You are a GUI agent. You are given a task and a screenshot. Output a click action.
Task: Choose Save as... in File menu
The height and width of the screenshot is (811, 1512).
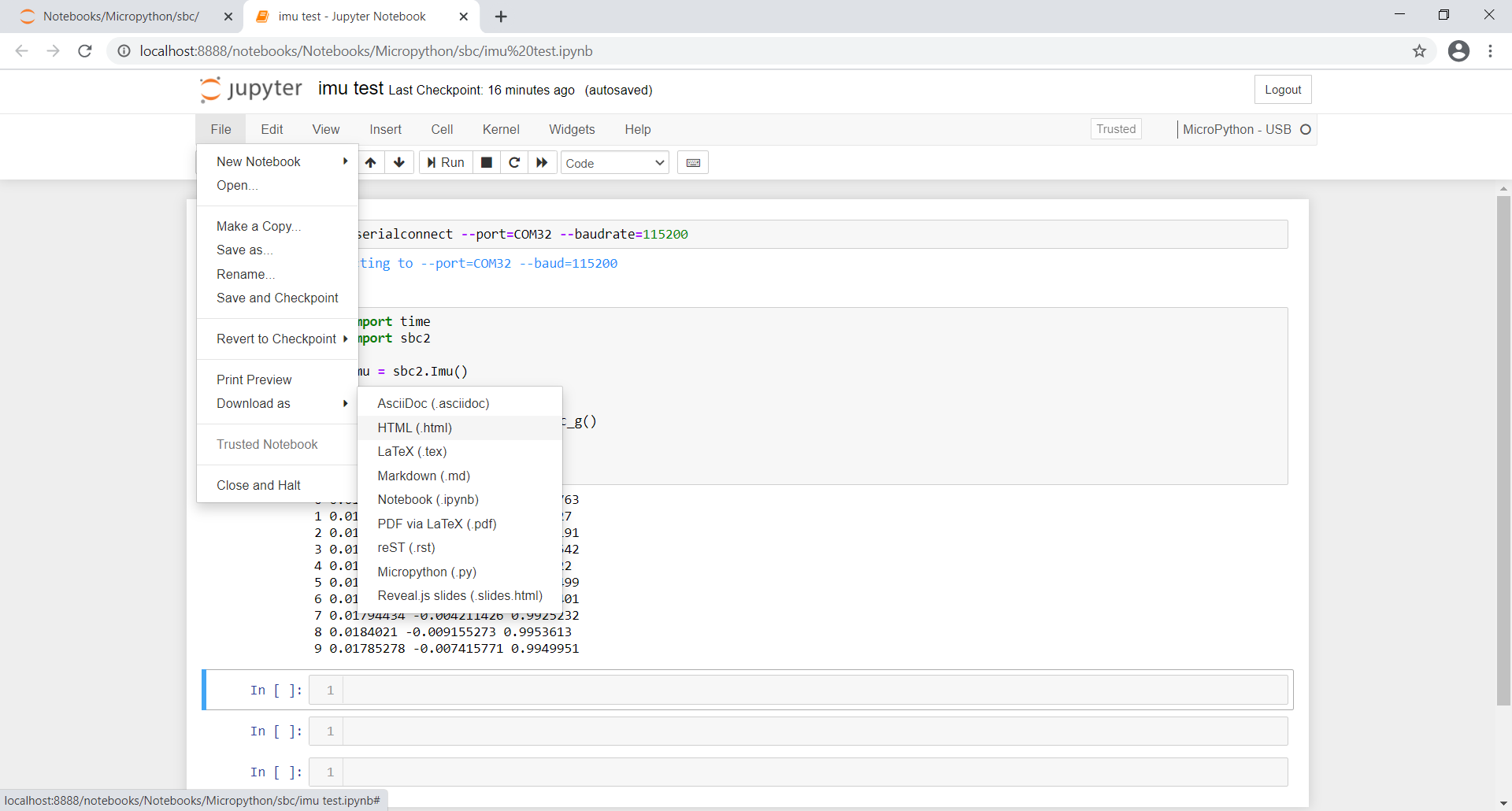coord(277,250)
